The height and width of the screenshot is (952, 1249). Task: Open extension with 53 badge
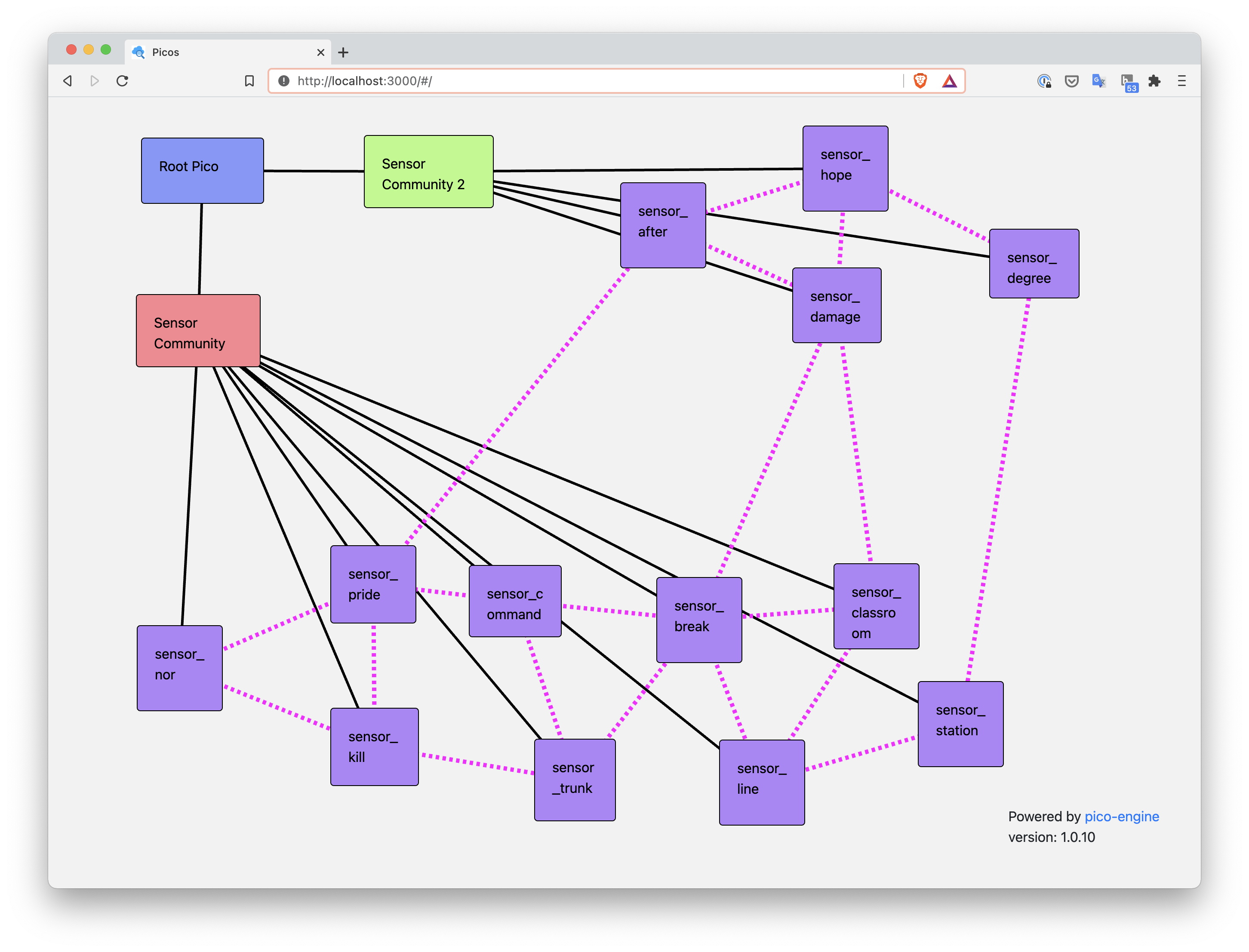pyautogui.click(x=1129, y=83)
